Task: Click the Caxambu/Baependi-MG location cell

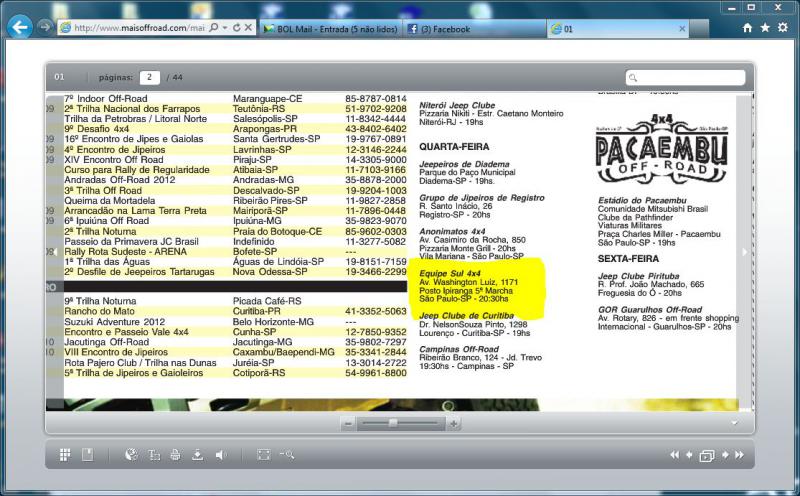Action: point(284,352)
